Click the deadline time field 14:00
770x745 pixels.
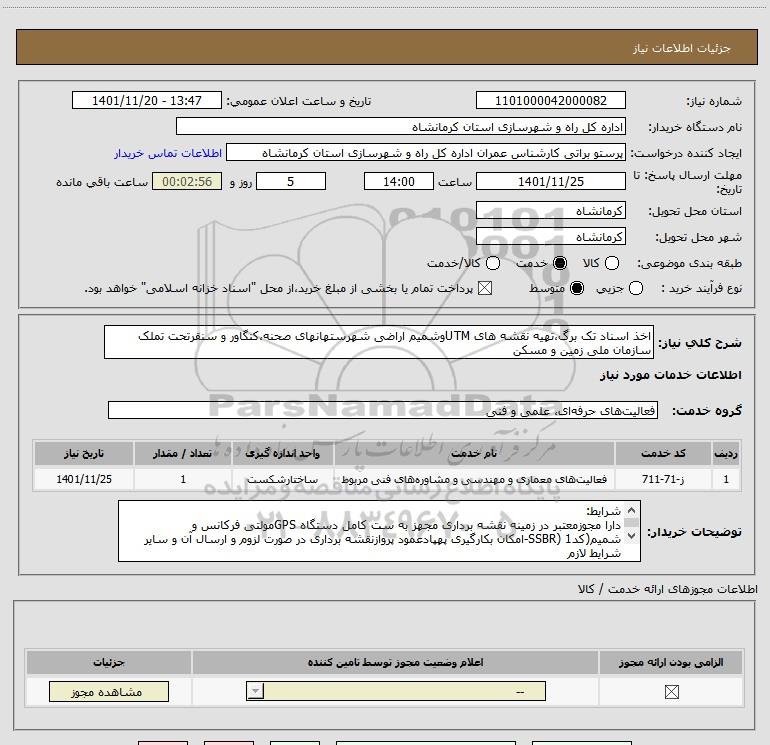tap(399, 182)
